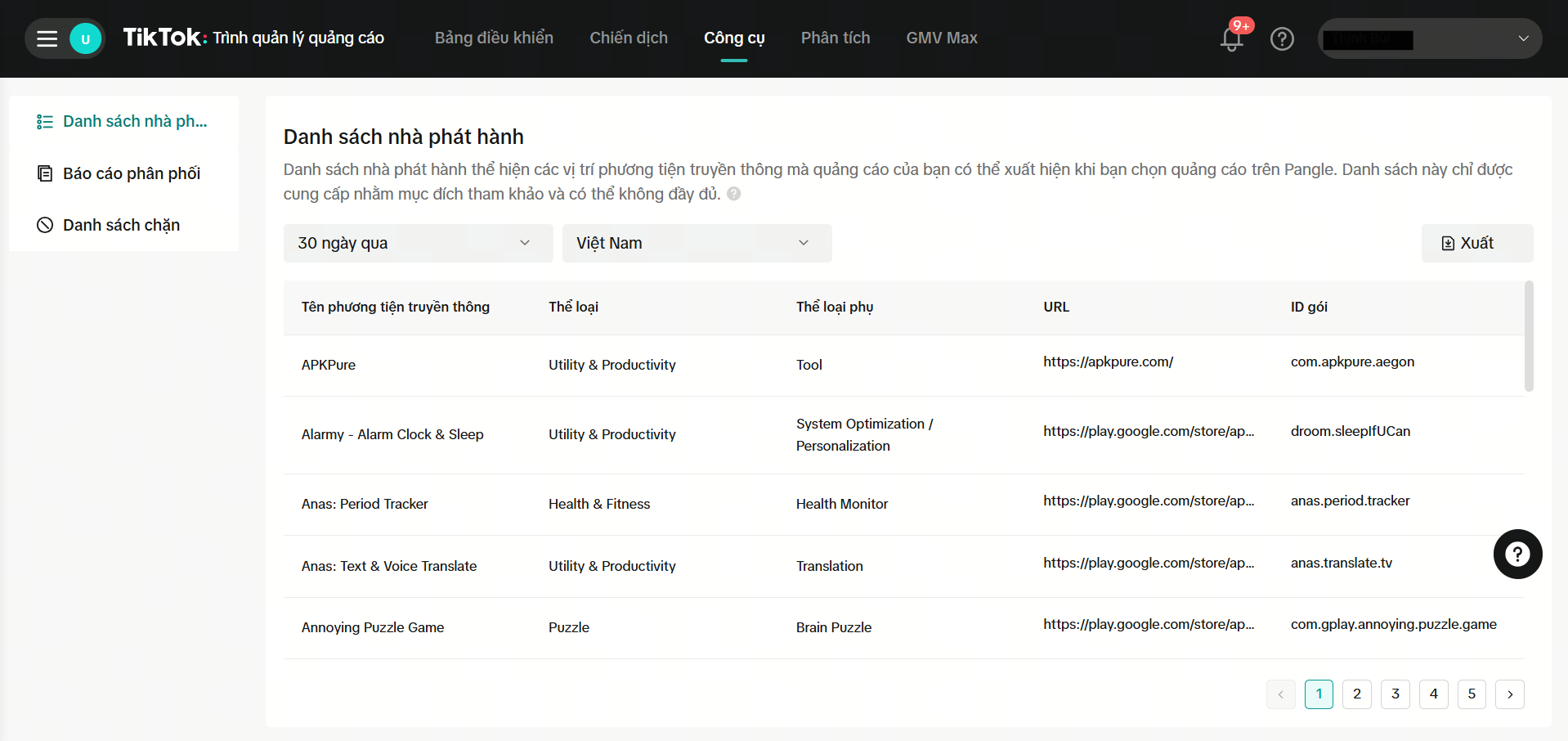Select the Annoying Puzzle Game cell
The image size is (1568, 741).
[373, 627]
